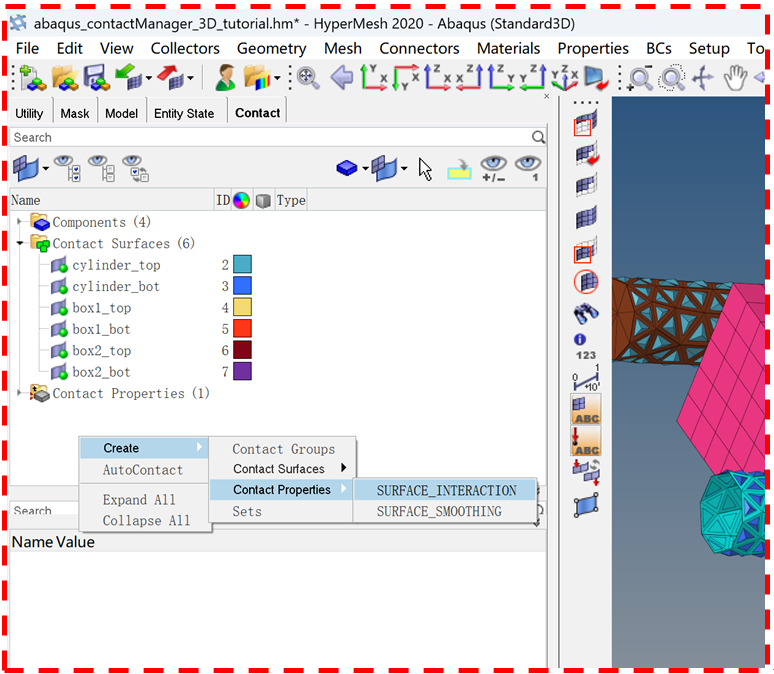Select the isometric XYZ view icon
The height and width of the screenshot is (674, 774).
[x=564, y=78]
